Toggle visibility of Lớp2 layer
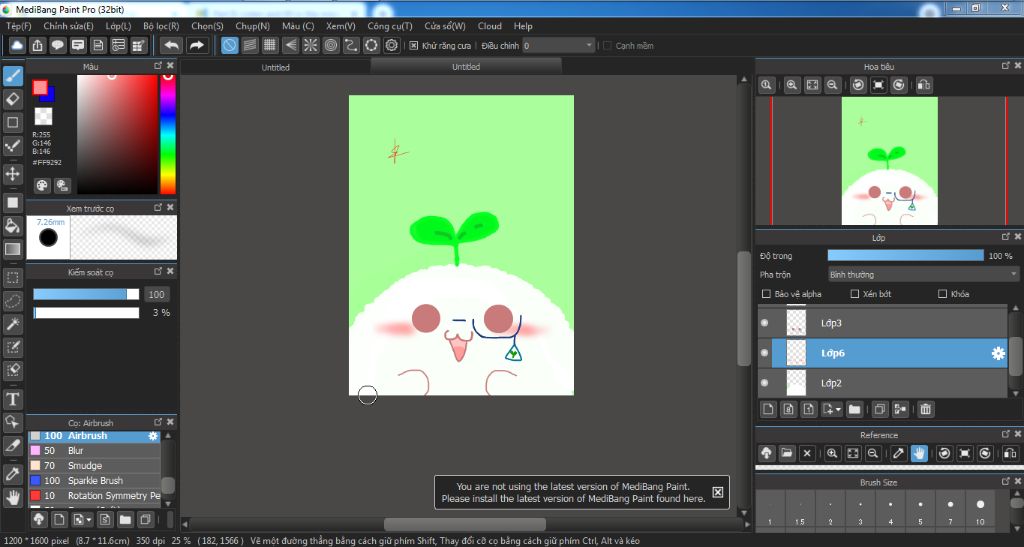Viewport: 1024px width, 547px height. (x=765, y=383)
